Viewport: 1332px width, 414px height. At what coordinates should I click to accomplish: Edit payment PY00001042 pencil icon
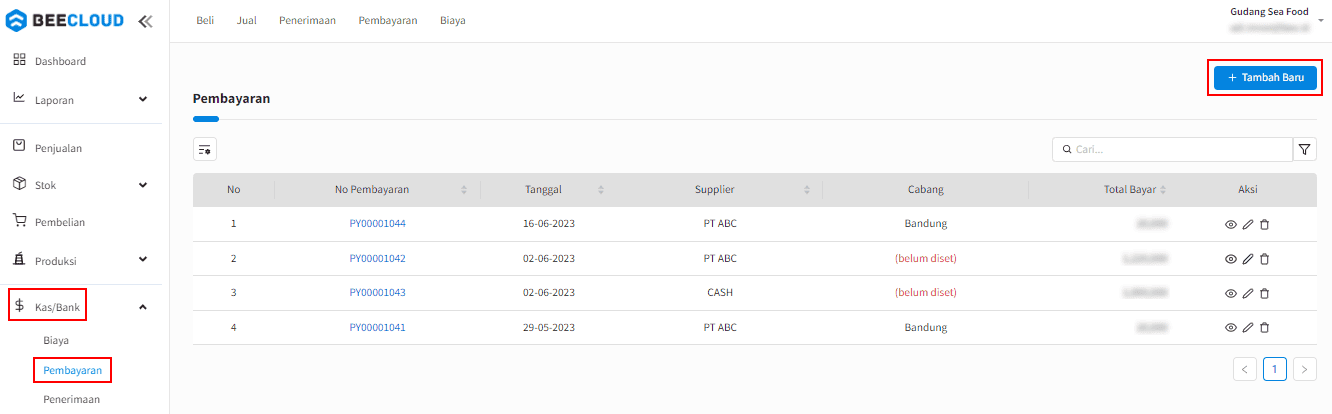click(1248, 259)
